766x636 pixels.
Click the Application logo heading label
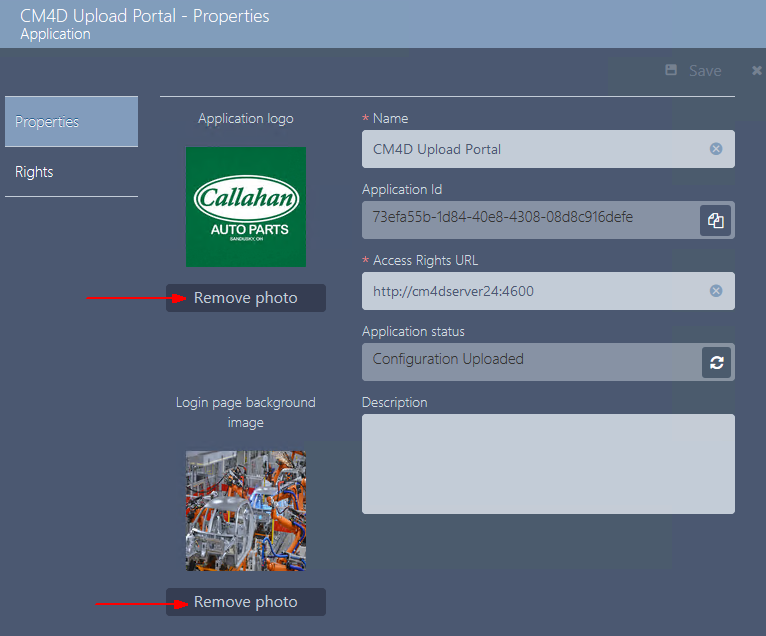[x=246, y=119]
